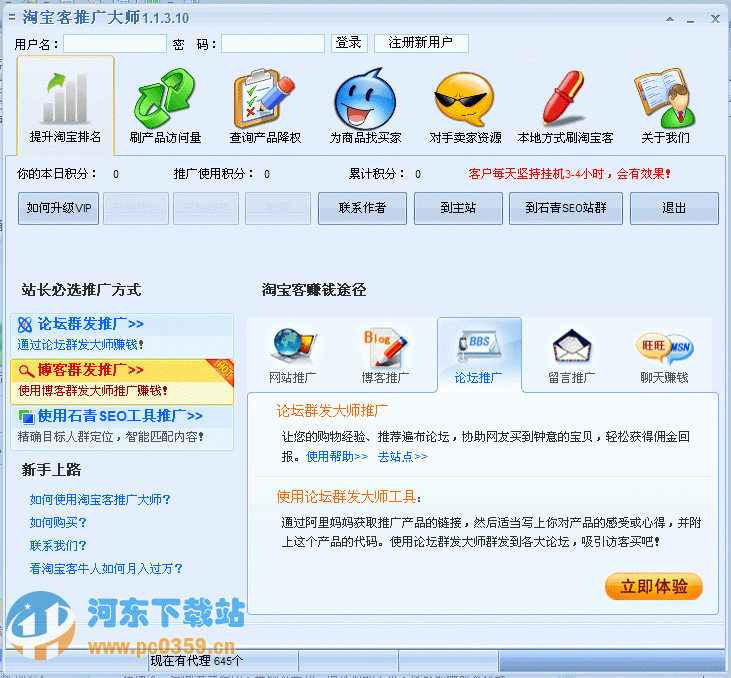
Task: Open the 使用石青SEO工具推广>> banner
Action: coord(122,428)
